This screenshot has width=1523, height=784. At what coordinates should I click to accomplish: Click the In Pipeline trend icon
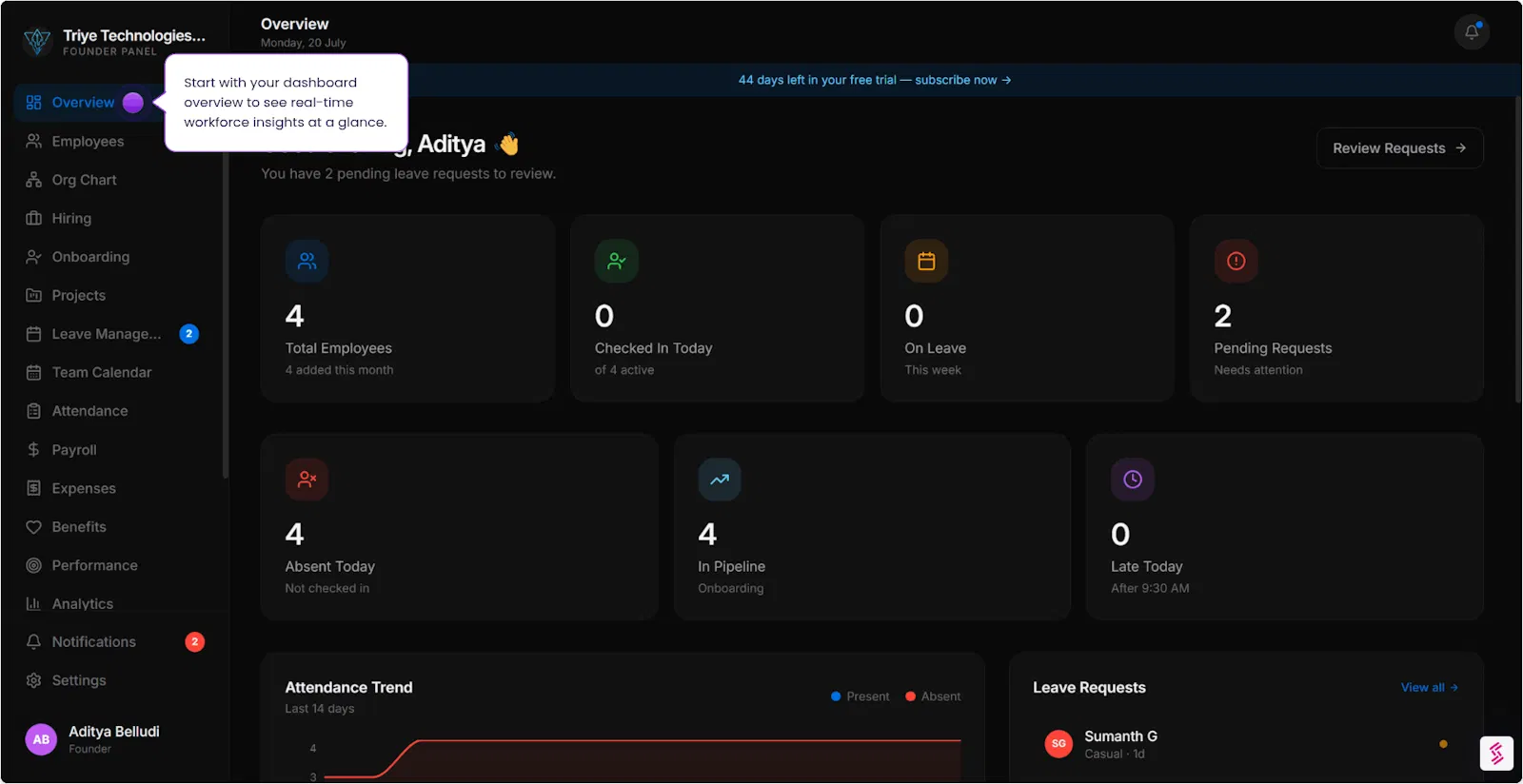coord(720,480)
